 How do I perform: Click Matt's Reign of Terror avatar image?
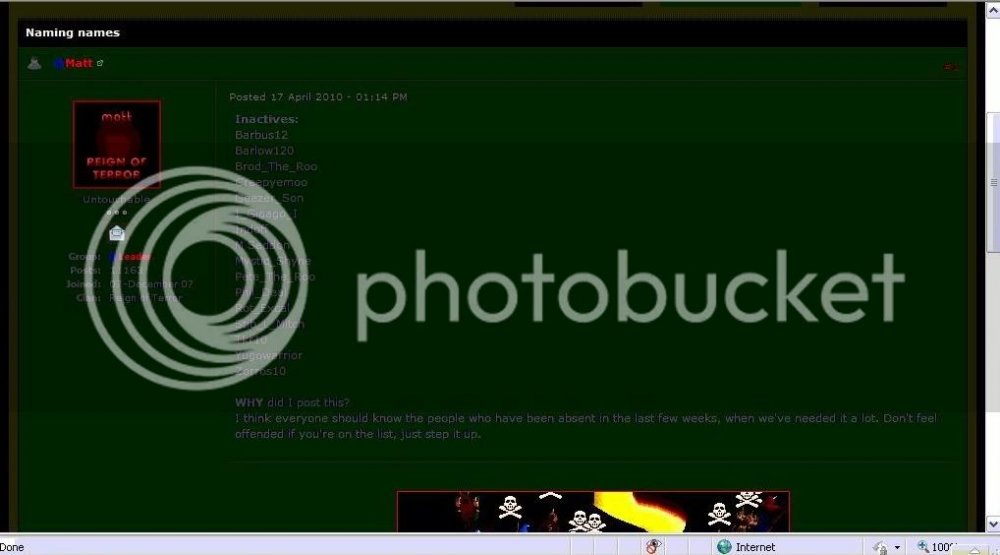point(116,144)
